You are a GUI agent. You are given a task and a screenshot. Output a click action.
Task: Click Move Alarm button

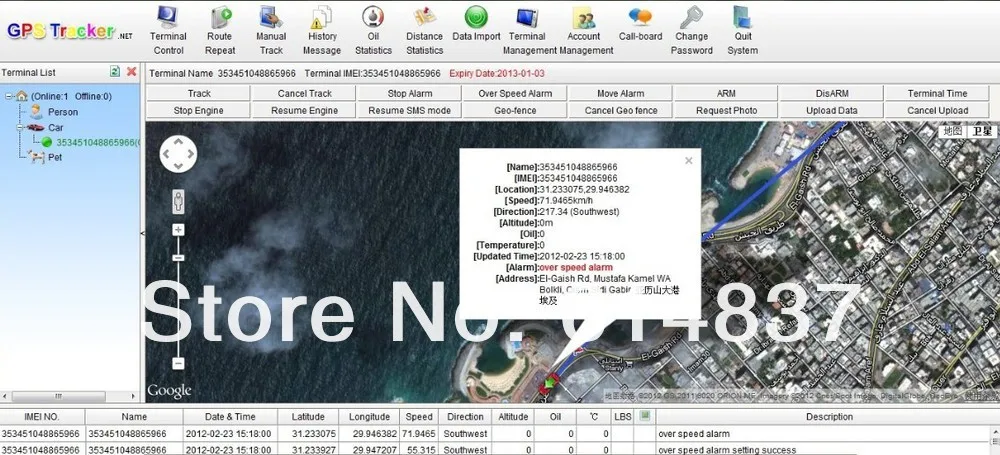621,93
